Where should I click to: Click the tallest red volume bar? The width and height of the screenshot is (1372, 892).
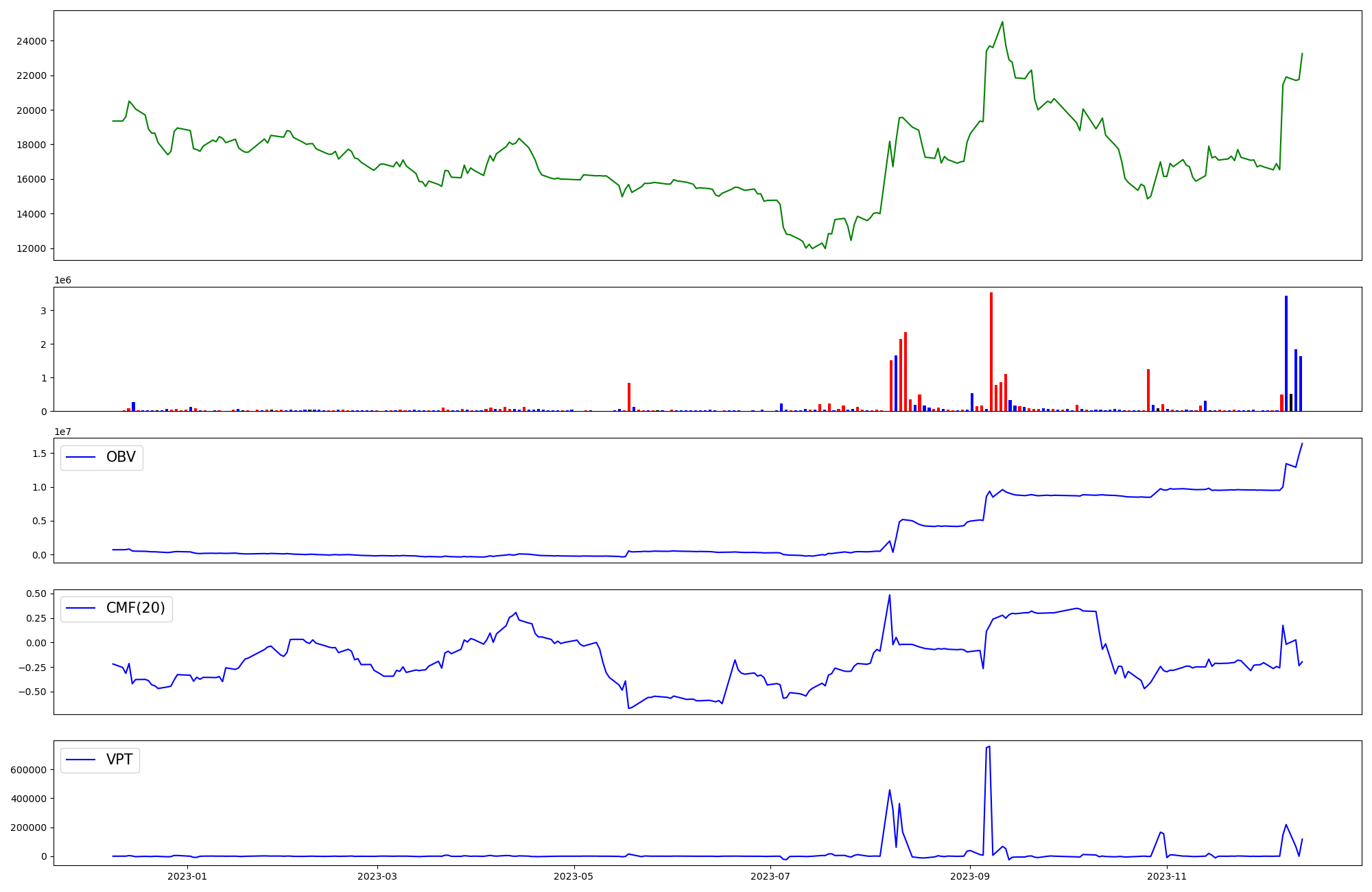pos(991,351)
